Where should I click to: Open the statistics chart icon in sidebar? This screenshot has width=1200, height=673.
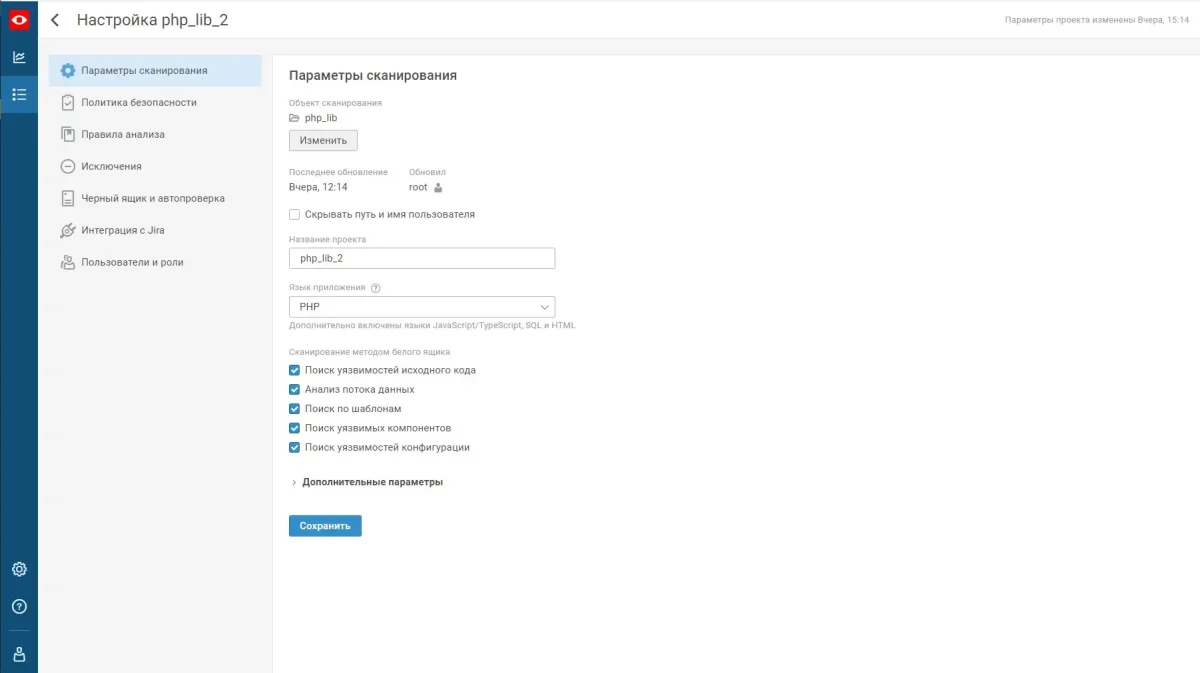(18, 57)
